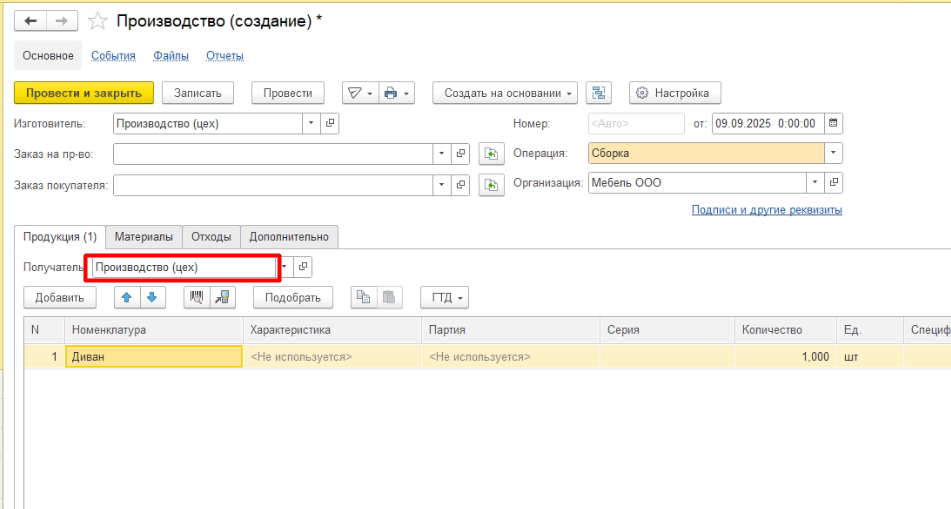Fill from production order with the green arrow icon
This screenshot has width=951, height=509.
[491, 153]
